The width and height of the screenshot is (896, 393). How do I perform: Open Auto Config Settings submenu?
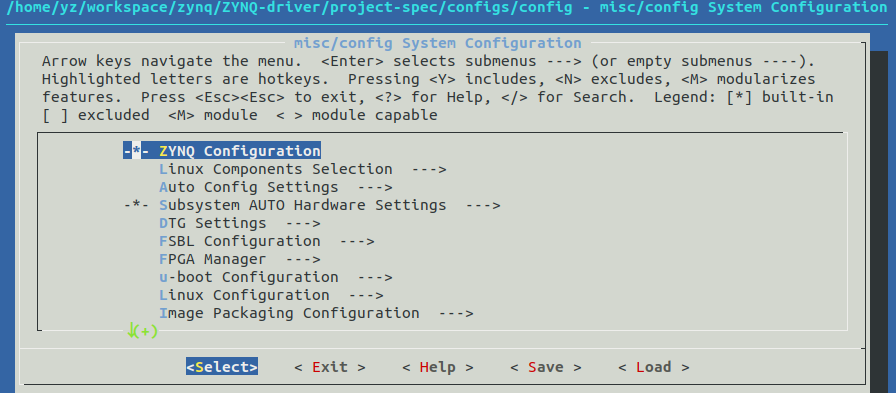[275, 187]
